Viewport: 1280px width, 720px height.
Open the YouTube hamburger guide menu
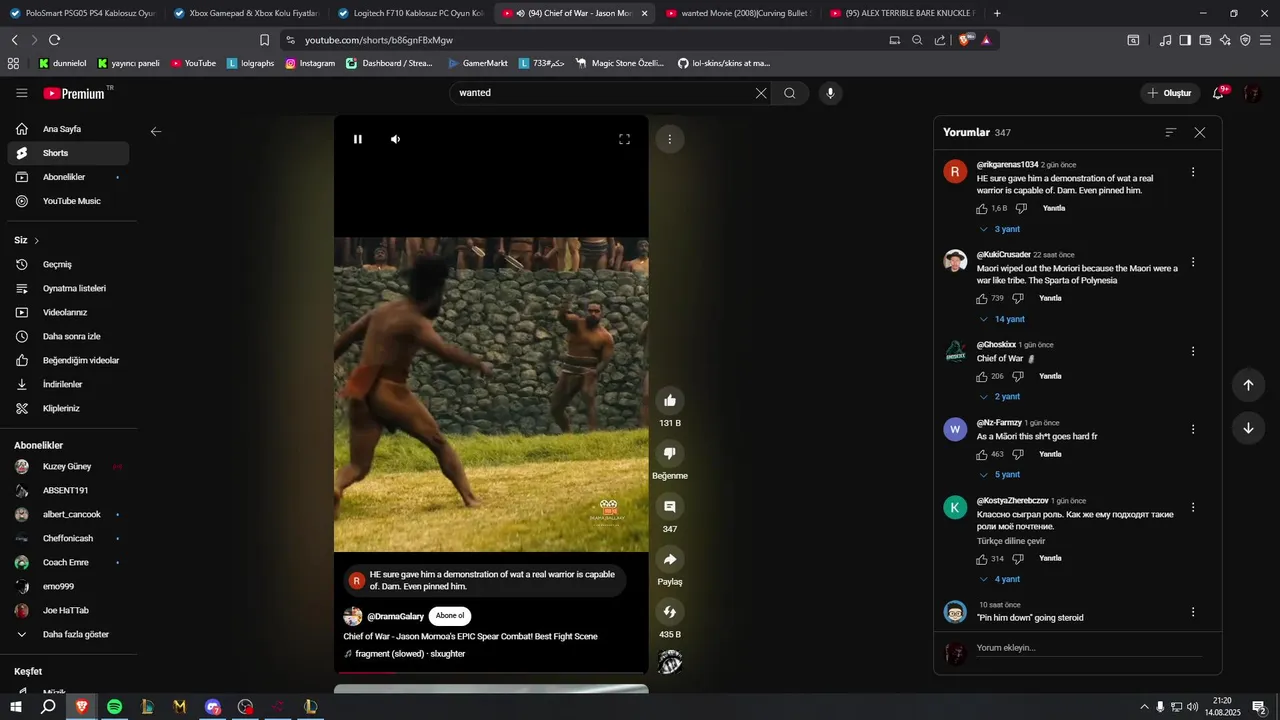click(22, 93)
